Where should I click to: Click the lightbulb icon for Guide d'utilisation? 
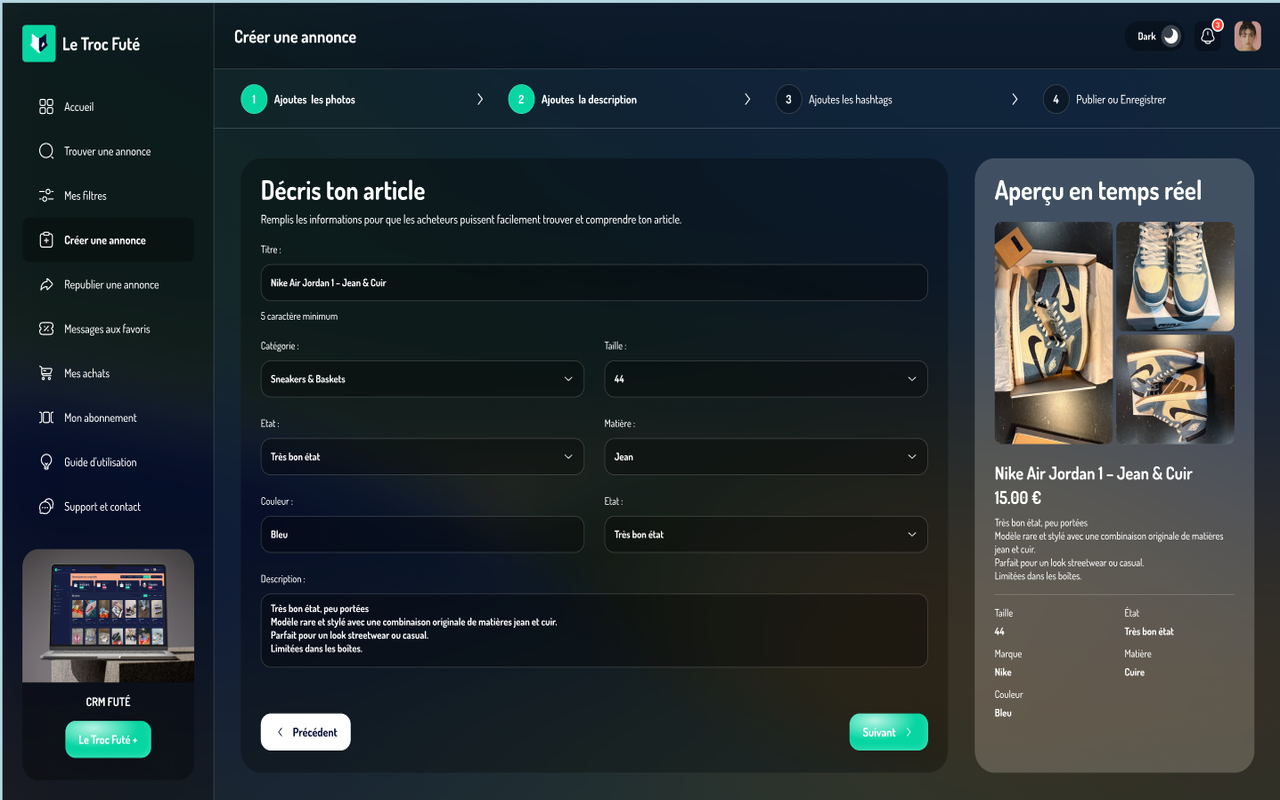(x=46, y=462)
